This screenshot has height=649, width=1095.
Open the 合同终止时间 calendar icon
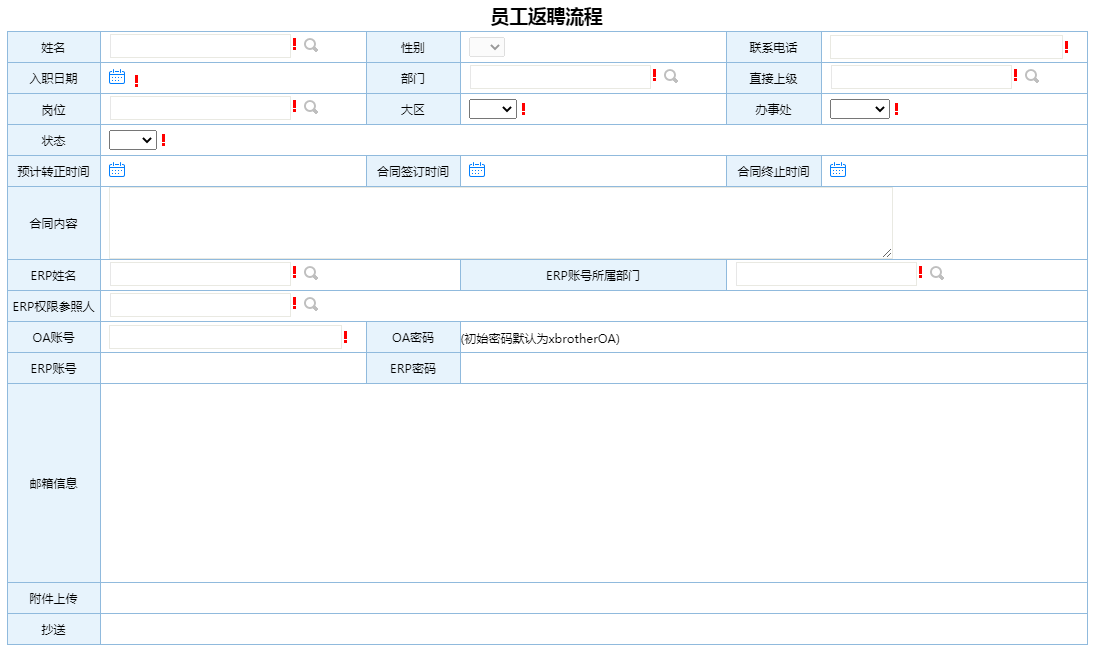(838, 170)
